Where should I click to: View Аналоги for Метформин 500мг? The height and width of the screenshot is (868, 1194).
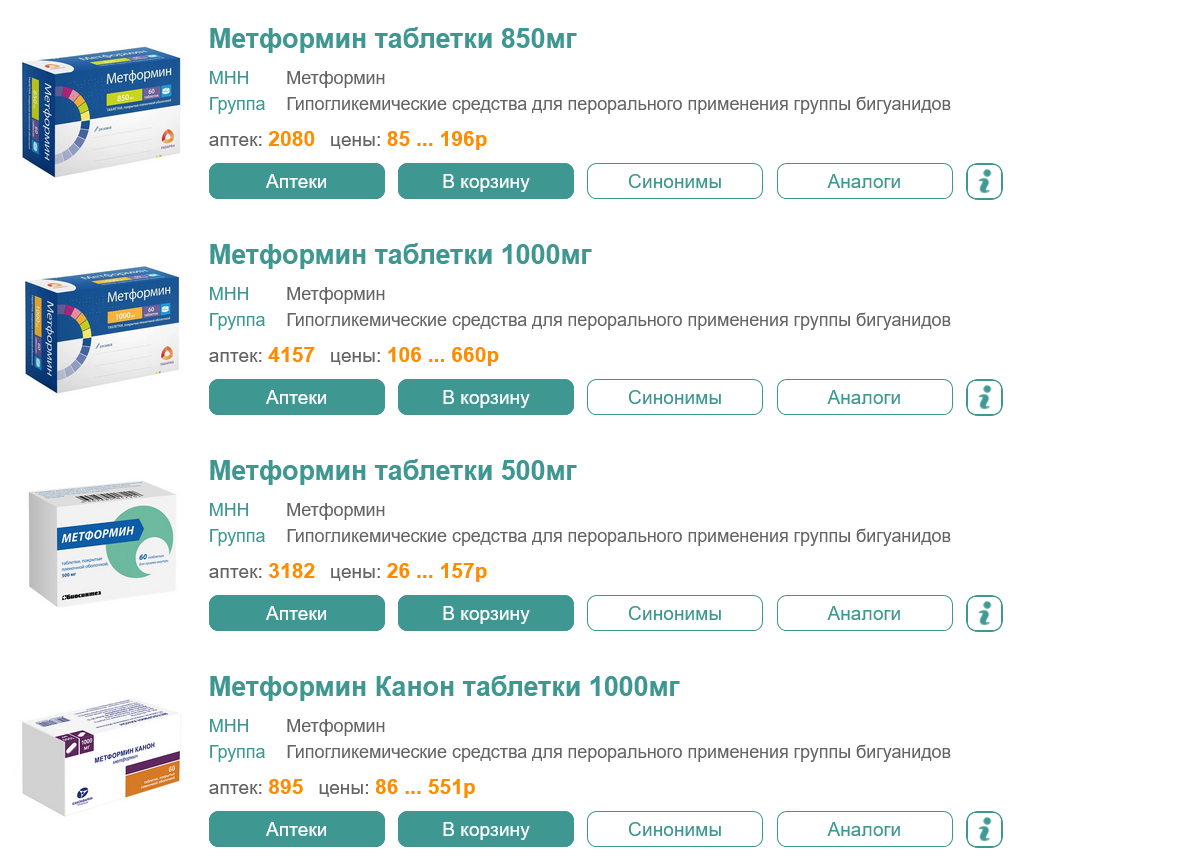point(864,614)
